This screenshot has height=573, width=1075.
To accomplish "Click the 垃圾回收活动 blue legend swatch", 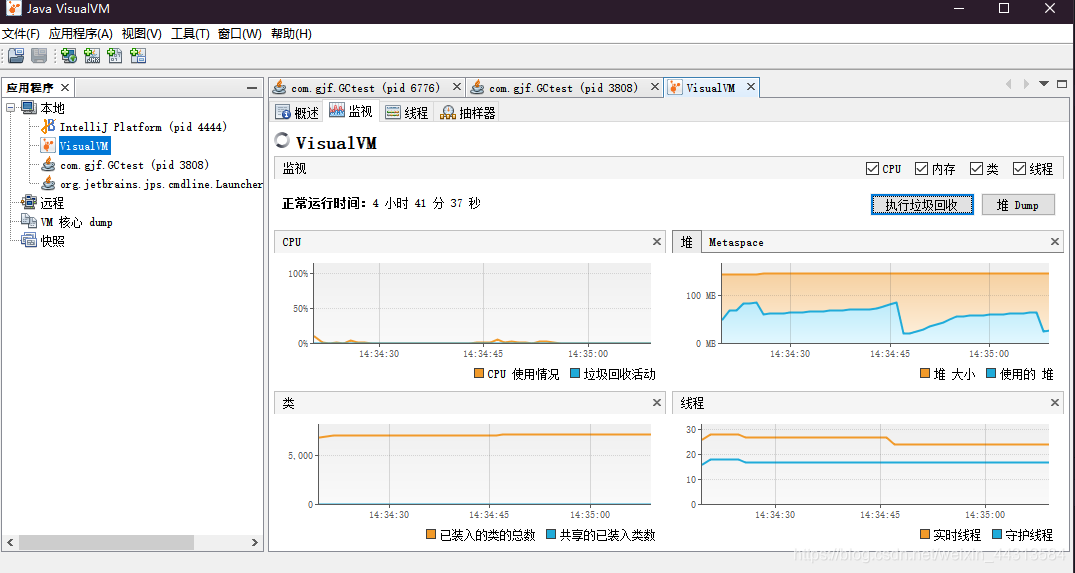I will (575, 374).
